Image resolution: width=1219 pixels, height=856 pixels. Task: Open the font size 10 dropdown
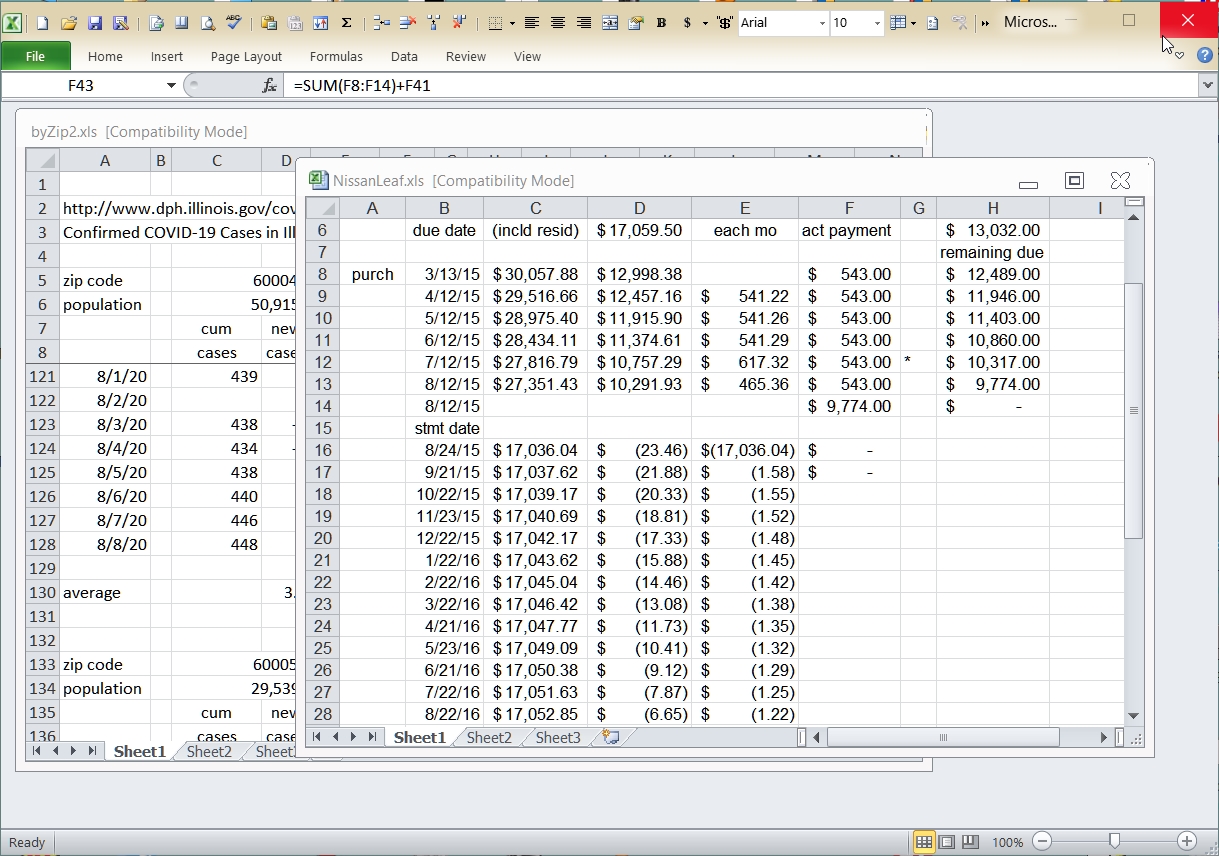(876, 22)
